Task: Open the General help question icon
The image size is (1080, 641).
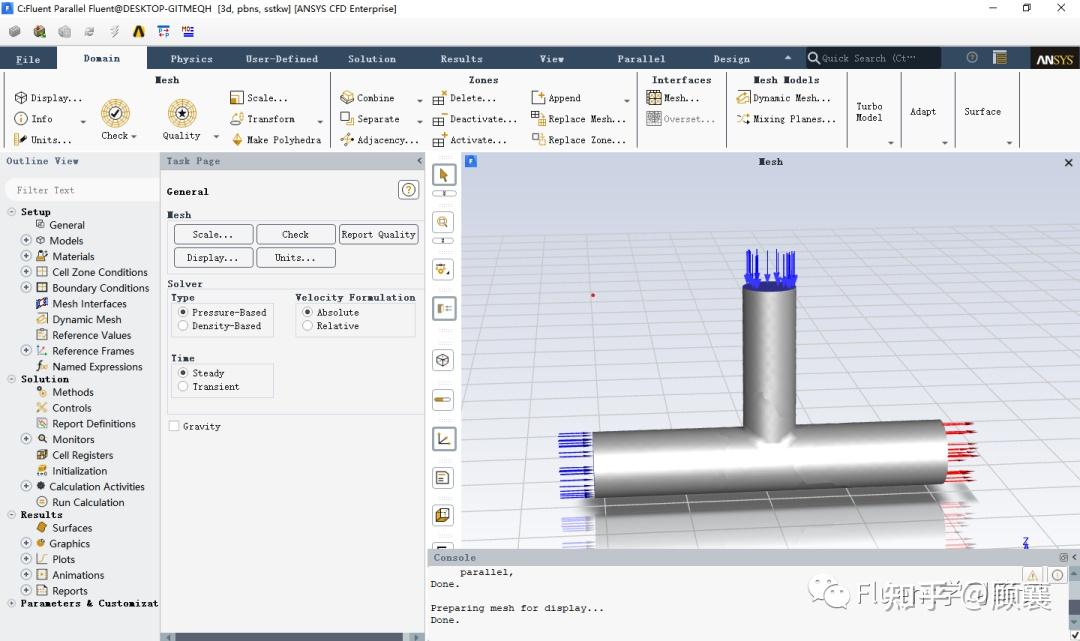Action: click(408, 190)
